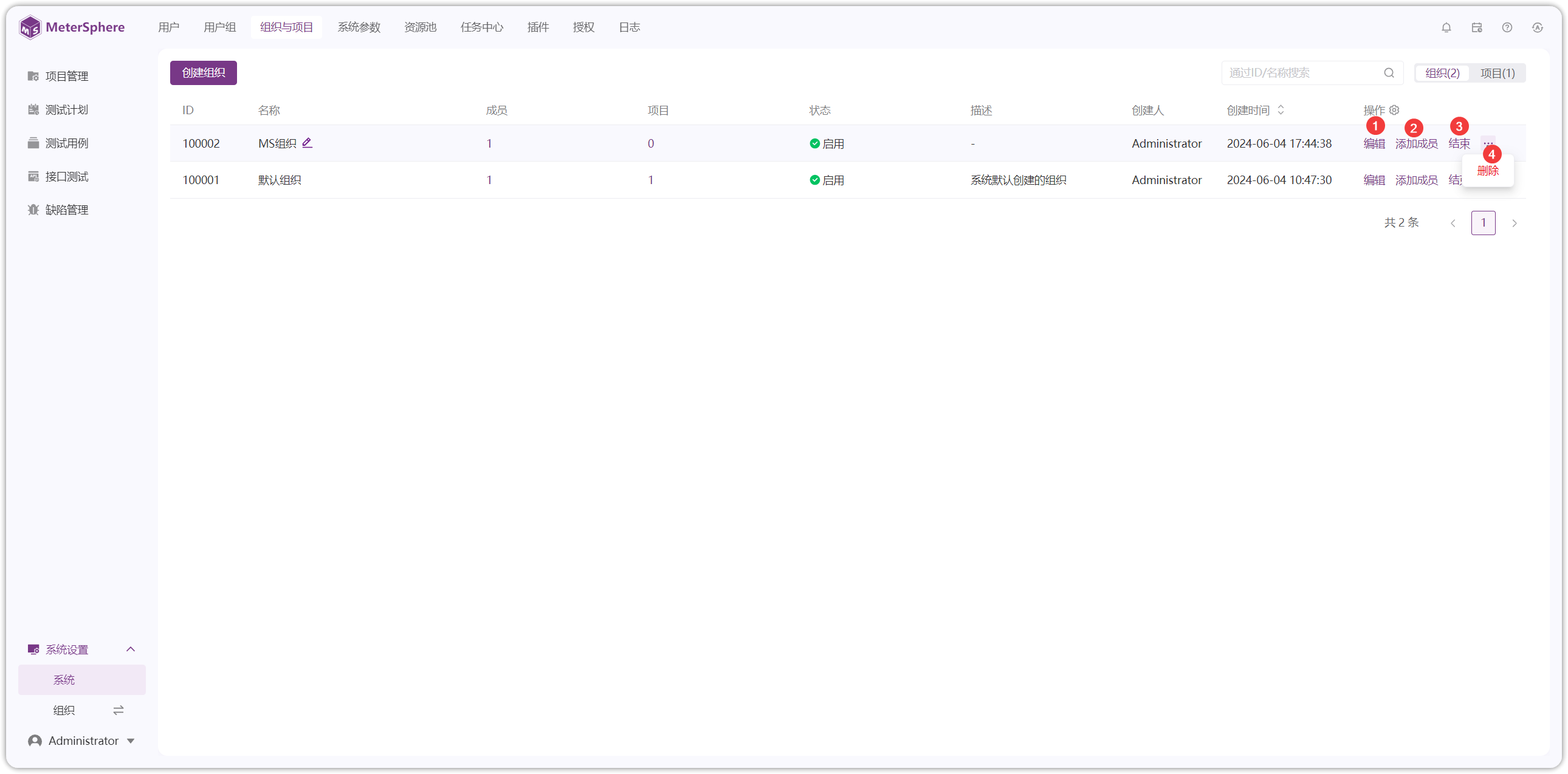Viewport: 1568px width, 774px height.
Task: Go to 缺陷管理 in the sidebar
Action: (x=58, y=210)
